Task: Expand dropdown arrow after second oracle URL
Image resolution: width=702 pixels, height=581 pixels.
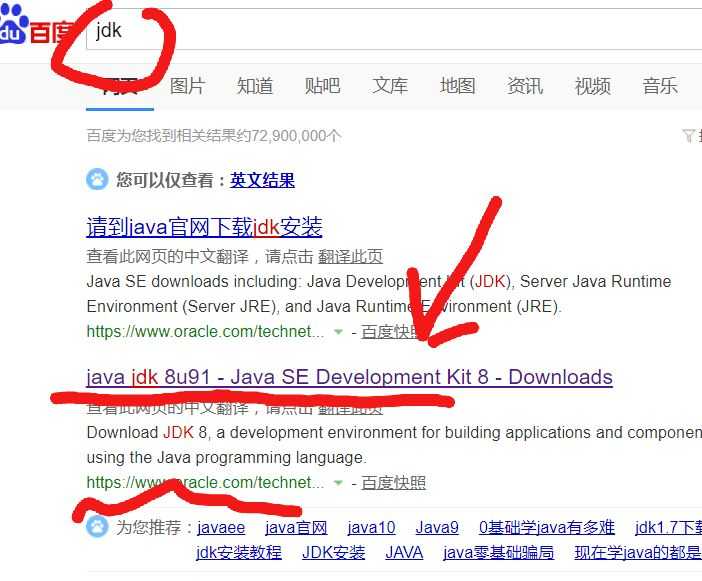Action: [x=338, y=483]
